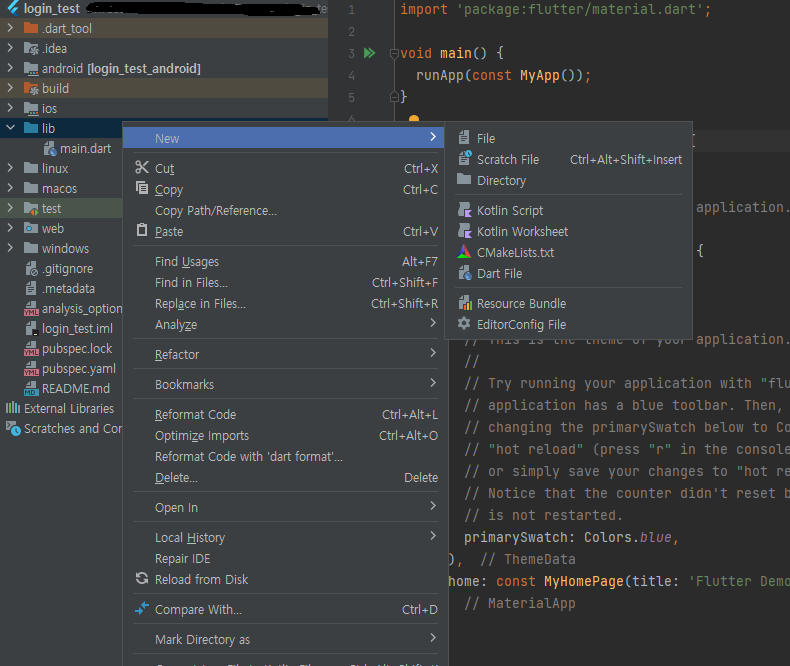
Task: Click the README.md file icon
Action: click(x=31, y=388)
